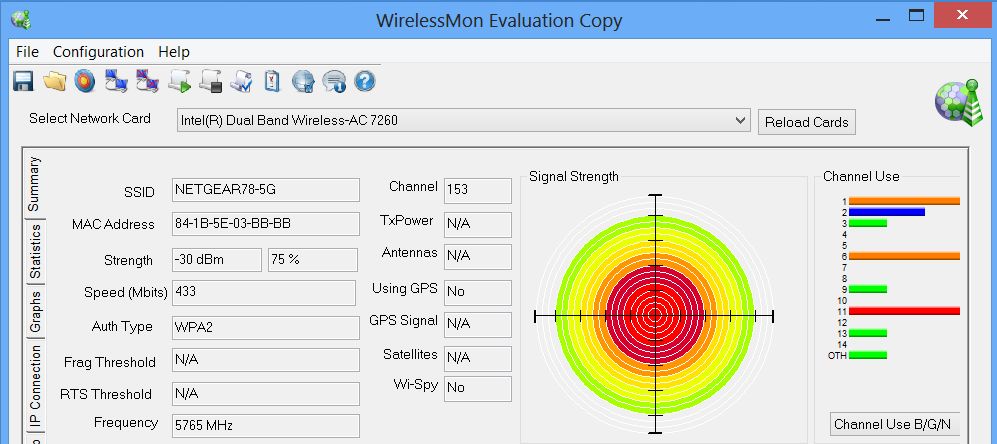Click the scroll with blue checkmark icon
The width and height of the screenshot is (997, 444).
click(241, 81)
